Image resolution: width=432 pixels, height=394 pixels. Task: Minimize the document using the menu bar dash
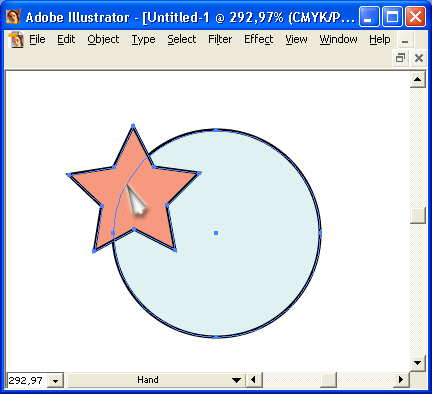(405, 41)
